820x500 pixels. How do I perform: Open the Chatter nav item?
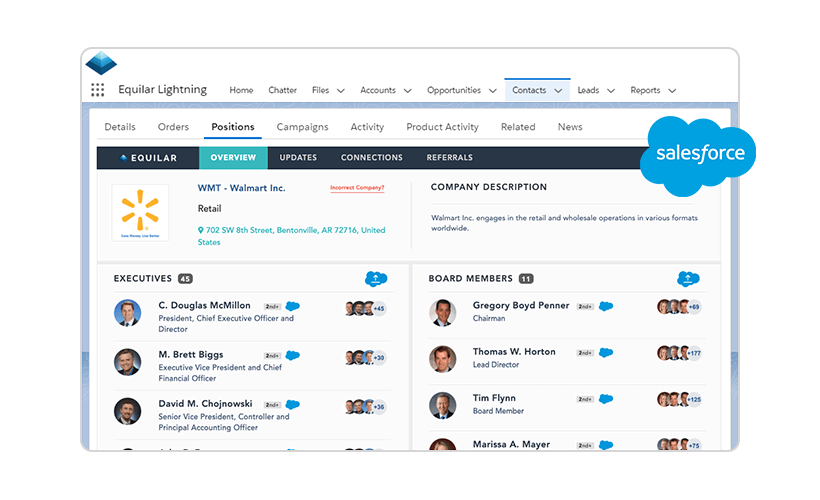(282, 90)
